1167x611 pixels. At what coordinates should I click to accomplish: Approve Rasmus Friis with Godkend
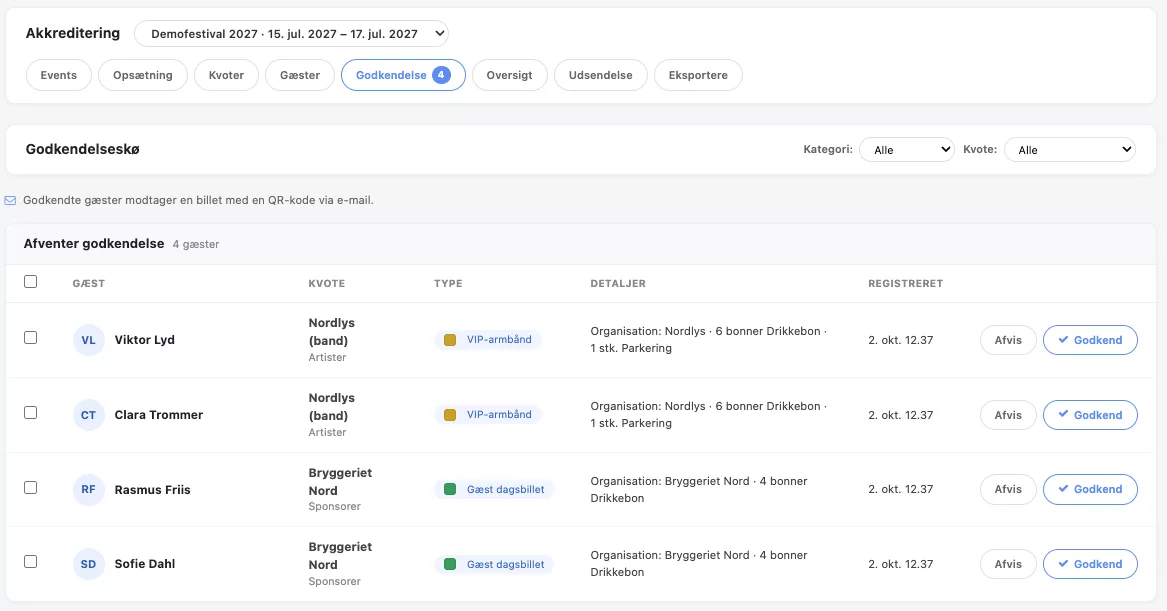coord(1090,490)
